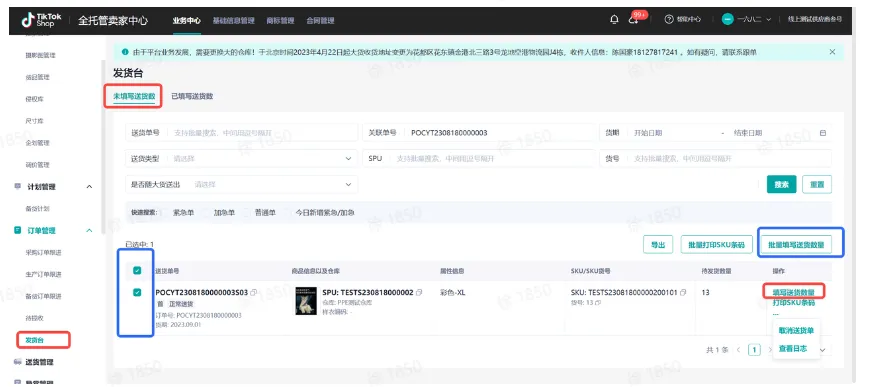Focus the 送货单号 search field
Image resolution: width=869 pixels, height=387 pixels.
[x=242, y=133]
